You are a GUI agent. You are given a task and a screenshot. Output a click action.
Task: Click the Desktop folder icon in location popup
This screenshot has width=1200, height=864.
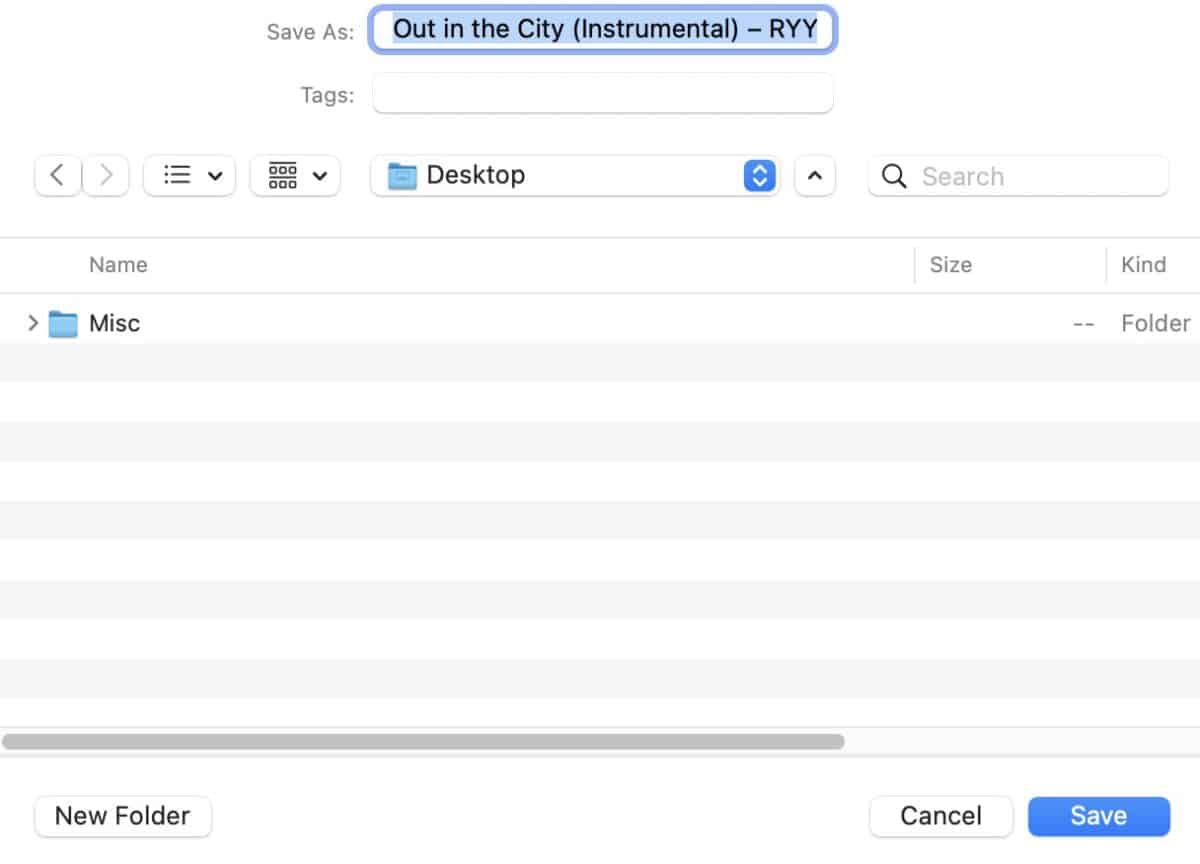pos(402,176)
